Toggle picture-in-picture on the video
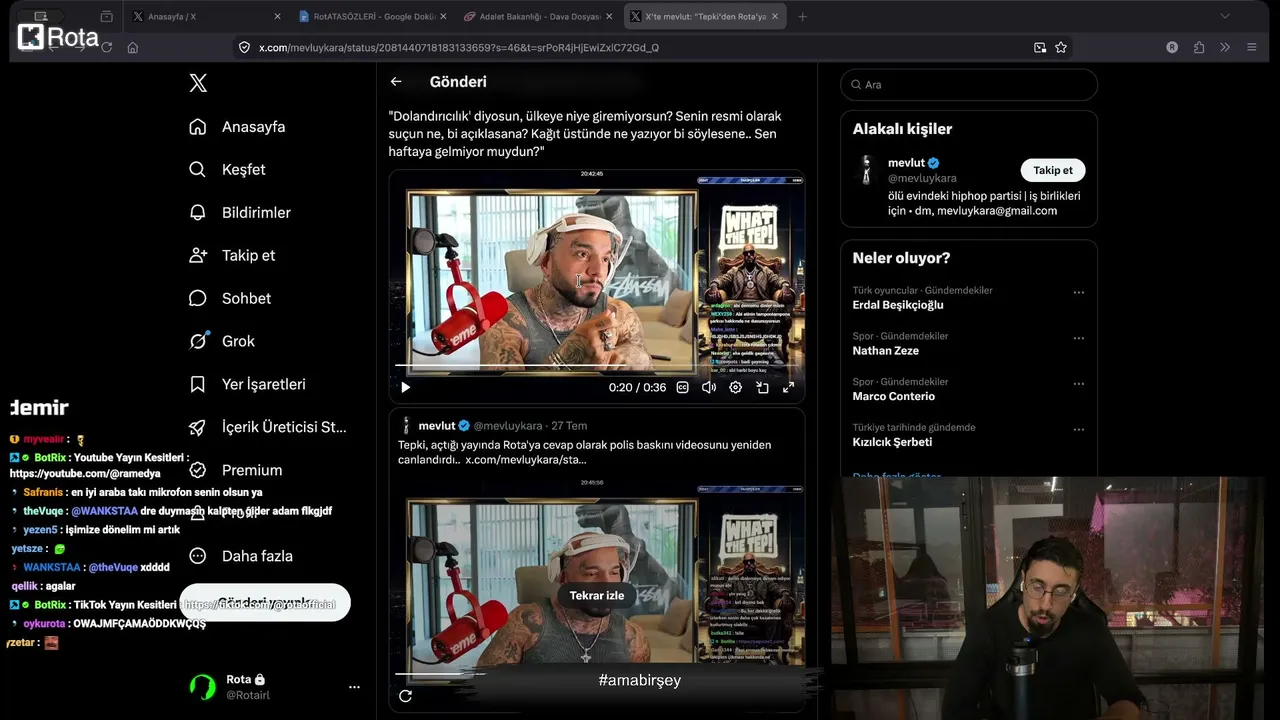This screenshot has height=720, width=1280. pyautogui.click(x=762, y=387)
